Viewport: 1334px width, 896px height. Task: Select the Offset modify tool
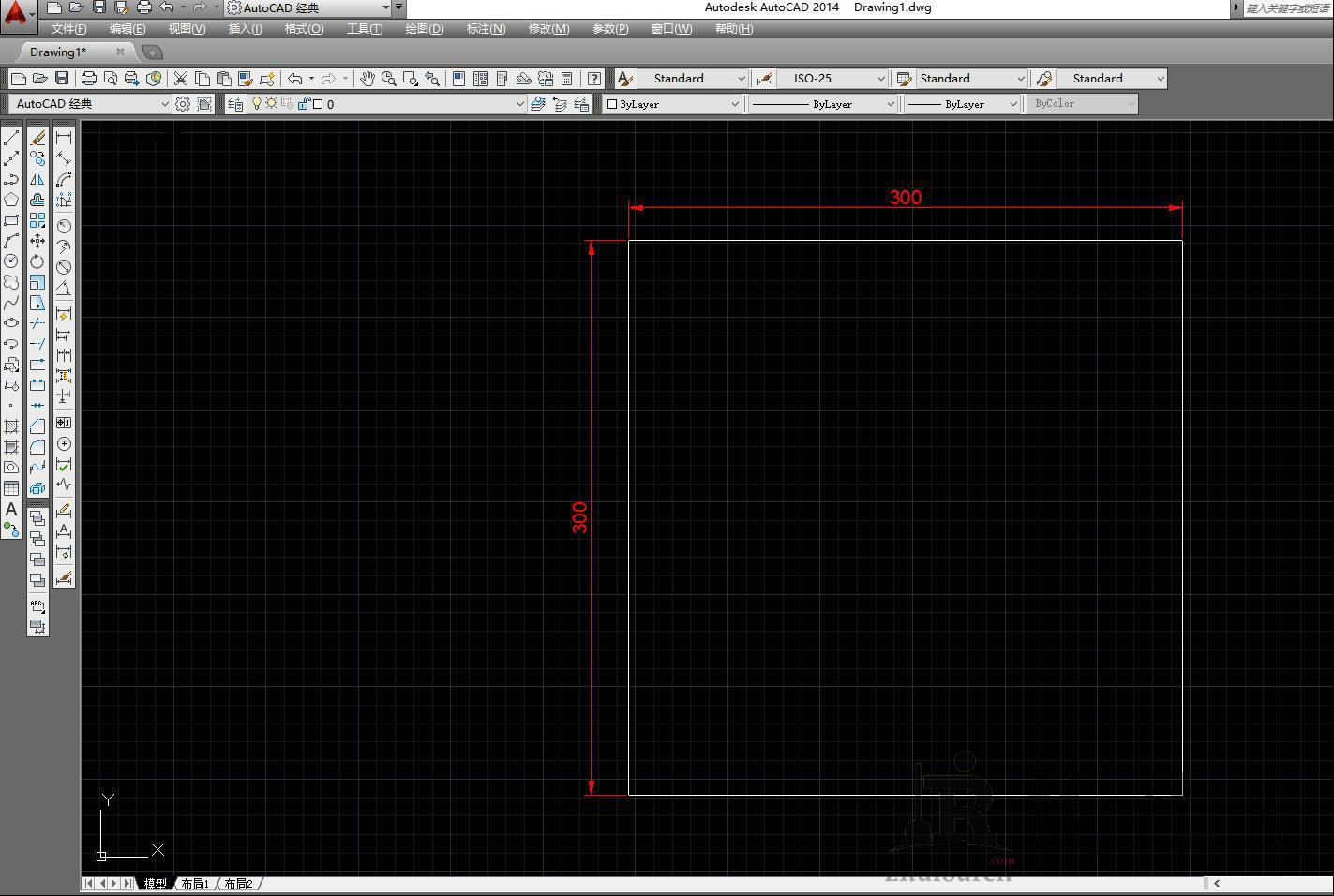click(37, 200)
